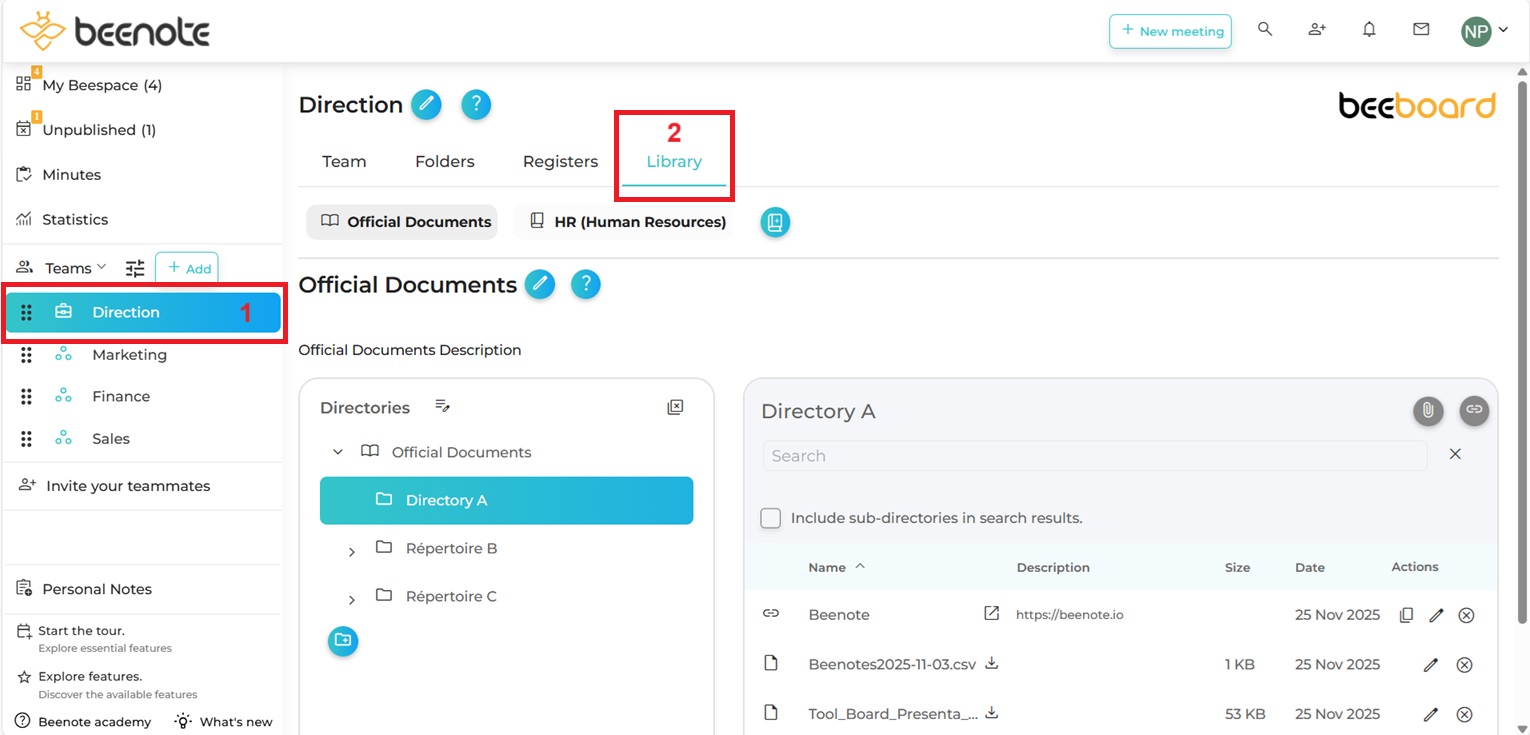Open the search magnifier in the header
1530x735 pixels.
[x=1265, y=30]
